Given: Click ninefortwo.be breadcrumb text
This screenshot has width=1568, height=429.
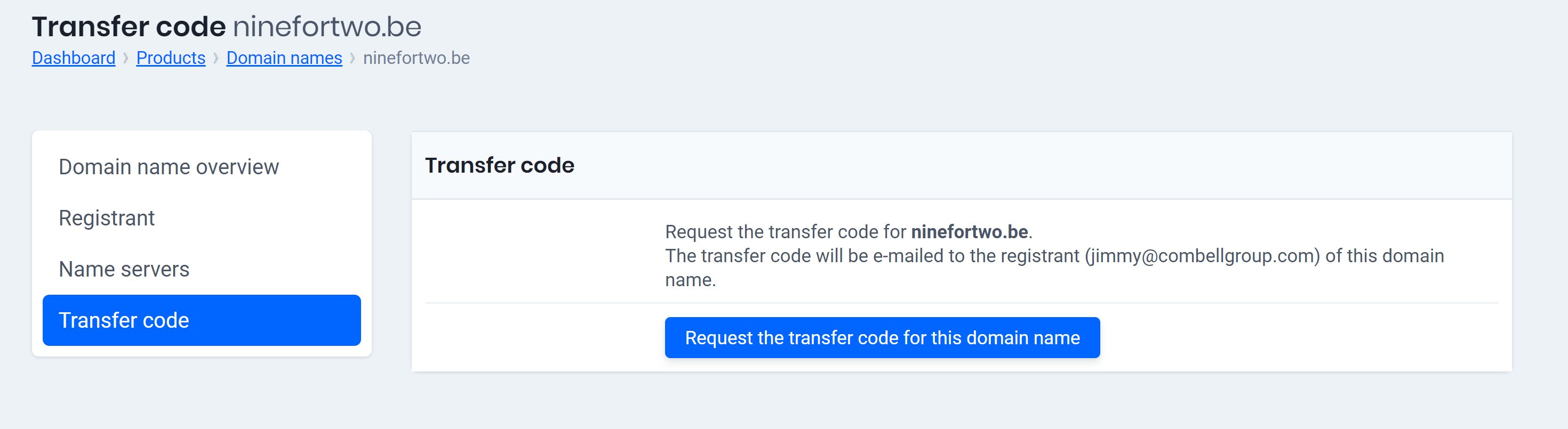Looking at the screenshot, I should 417,58.
